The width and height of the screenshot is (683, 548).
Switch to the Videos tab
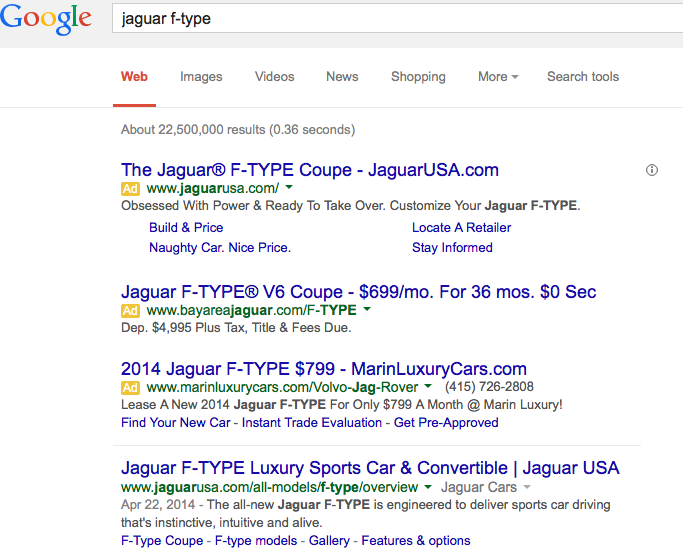274,77
